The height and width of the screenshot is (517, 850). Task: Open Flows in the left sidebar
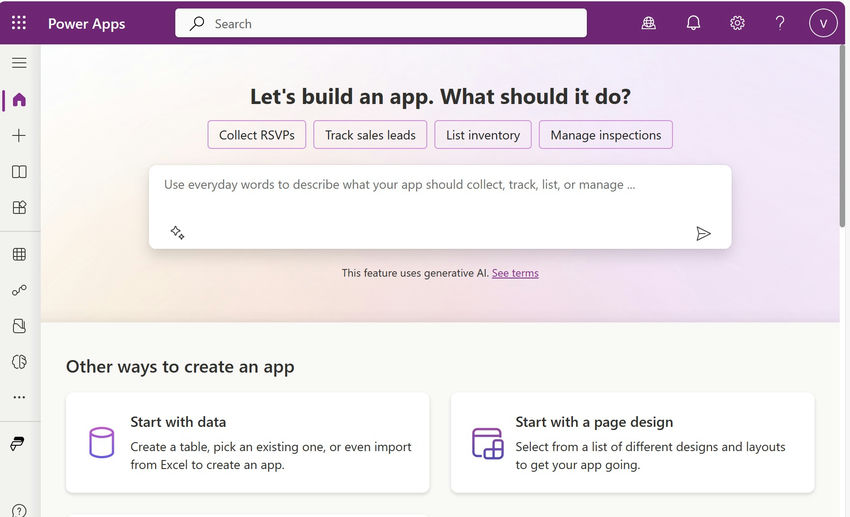(x=19, y=290)
